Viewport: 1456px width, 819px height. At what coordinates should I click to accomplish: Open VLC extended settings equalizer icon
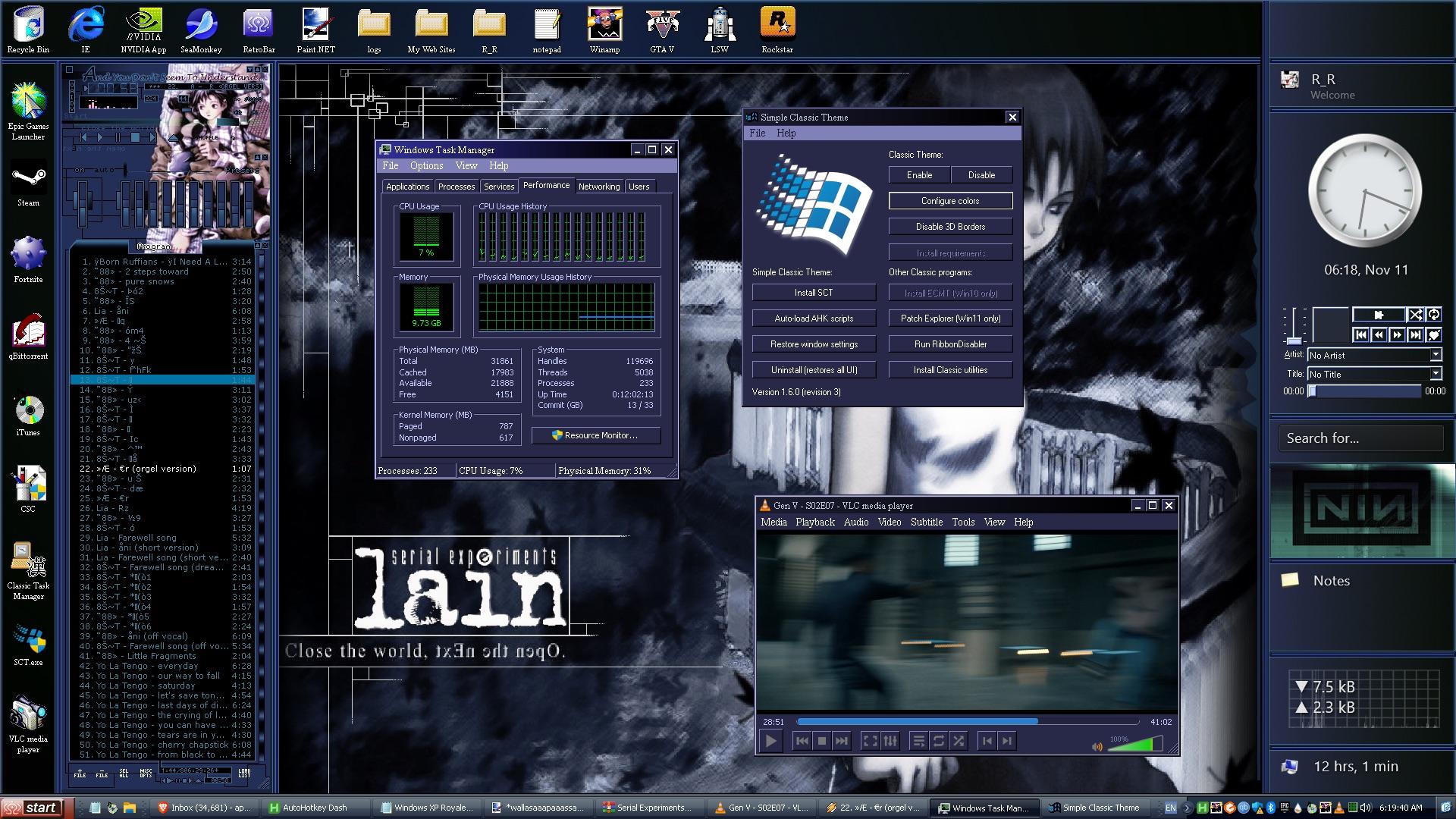pos(890,742)
